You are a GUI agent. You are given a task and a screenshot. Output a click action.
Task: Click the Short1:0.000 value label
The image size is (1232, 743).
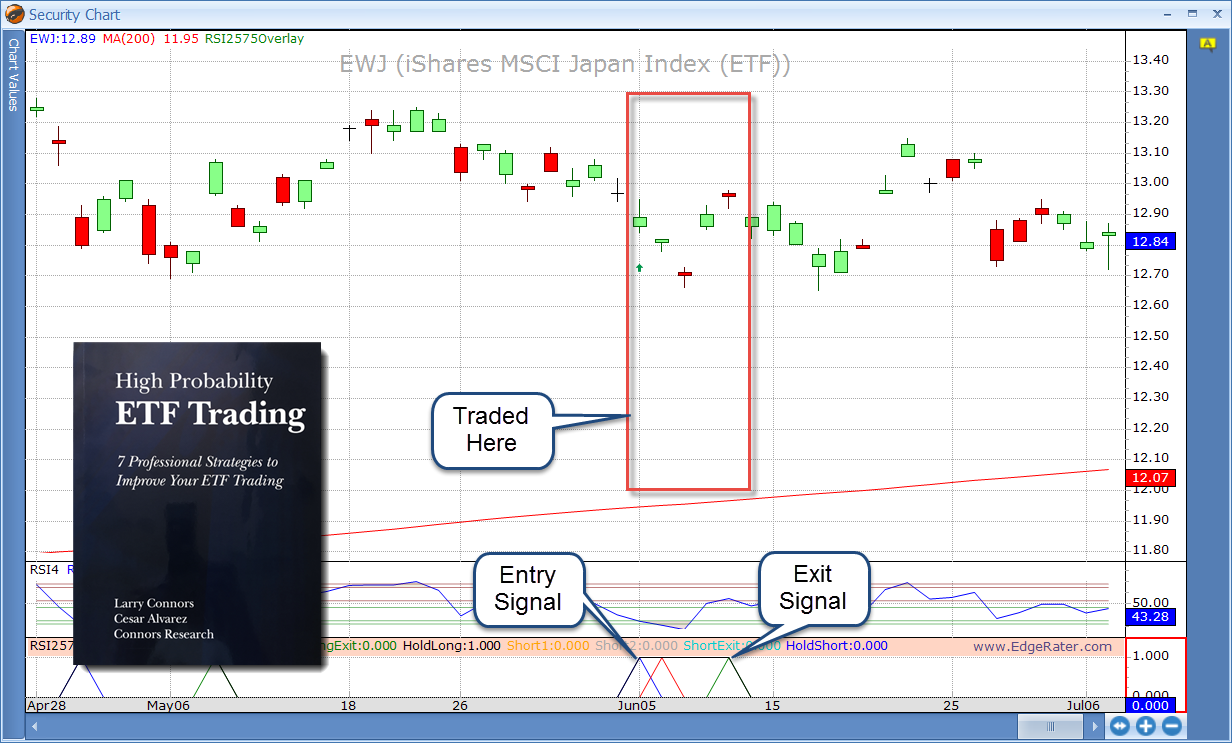pyautogui.click(x=548, y=646)
